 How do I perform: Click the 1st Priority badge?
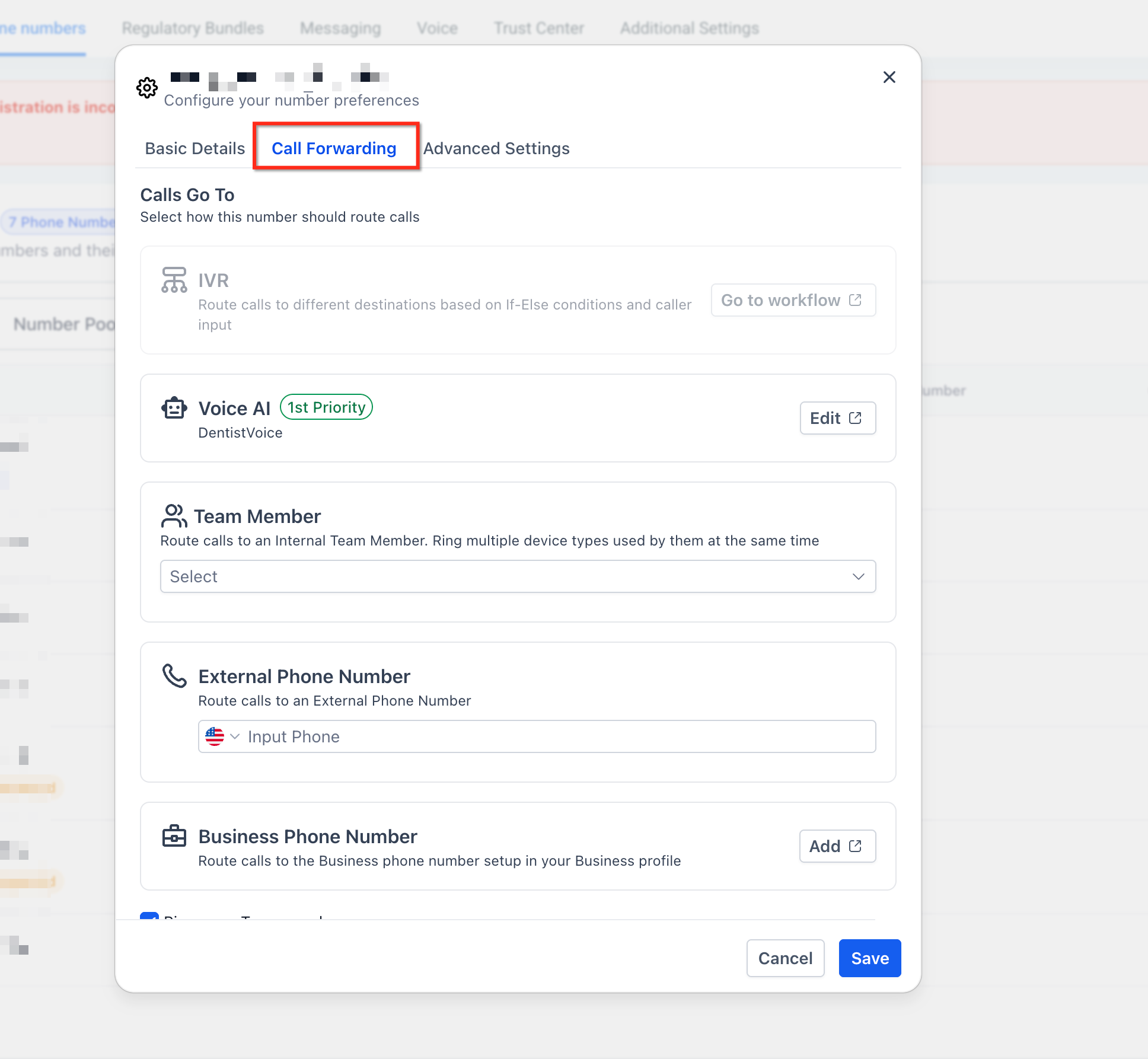[326, 407]
